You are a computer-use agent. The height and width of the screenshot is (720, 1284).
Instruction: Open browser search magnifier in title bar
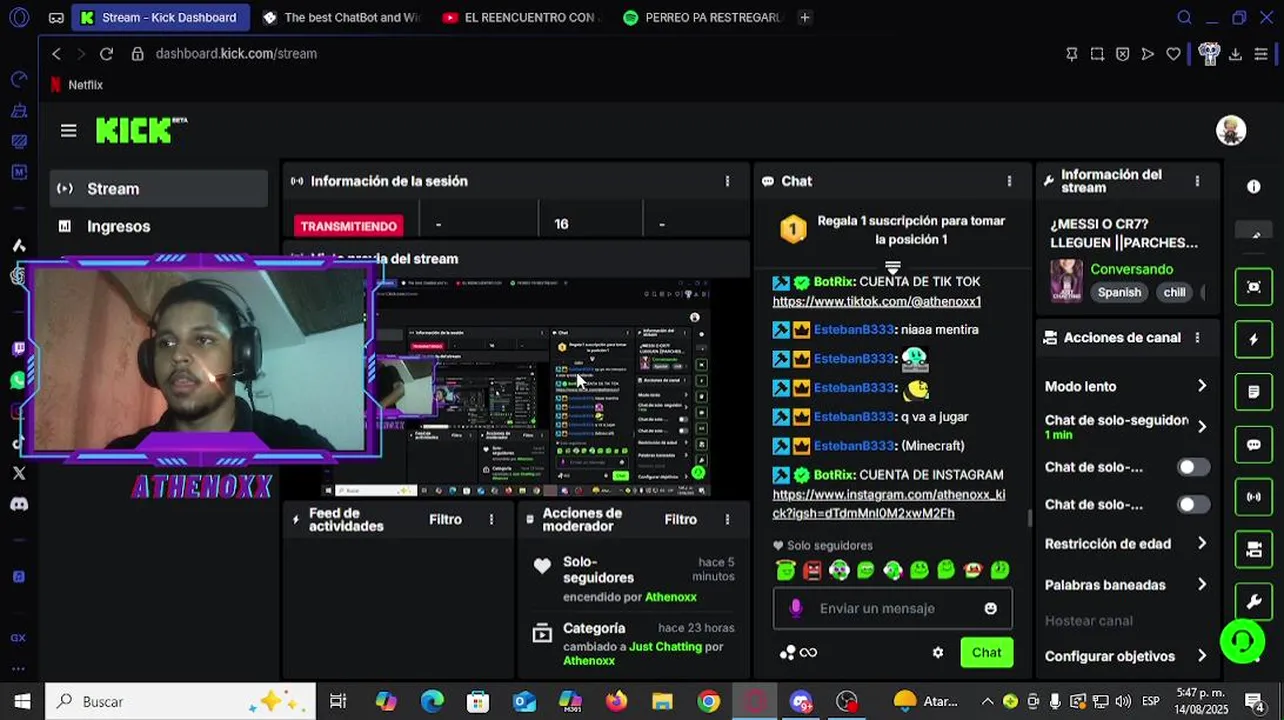1184,17
